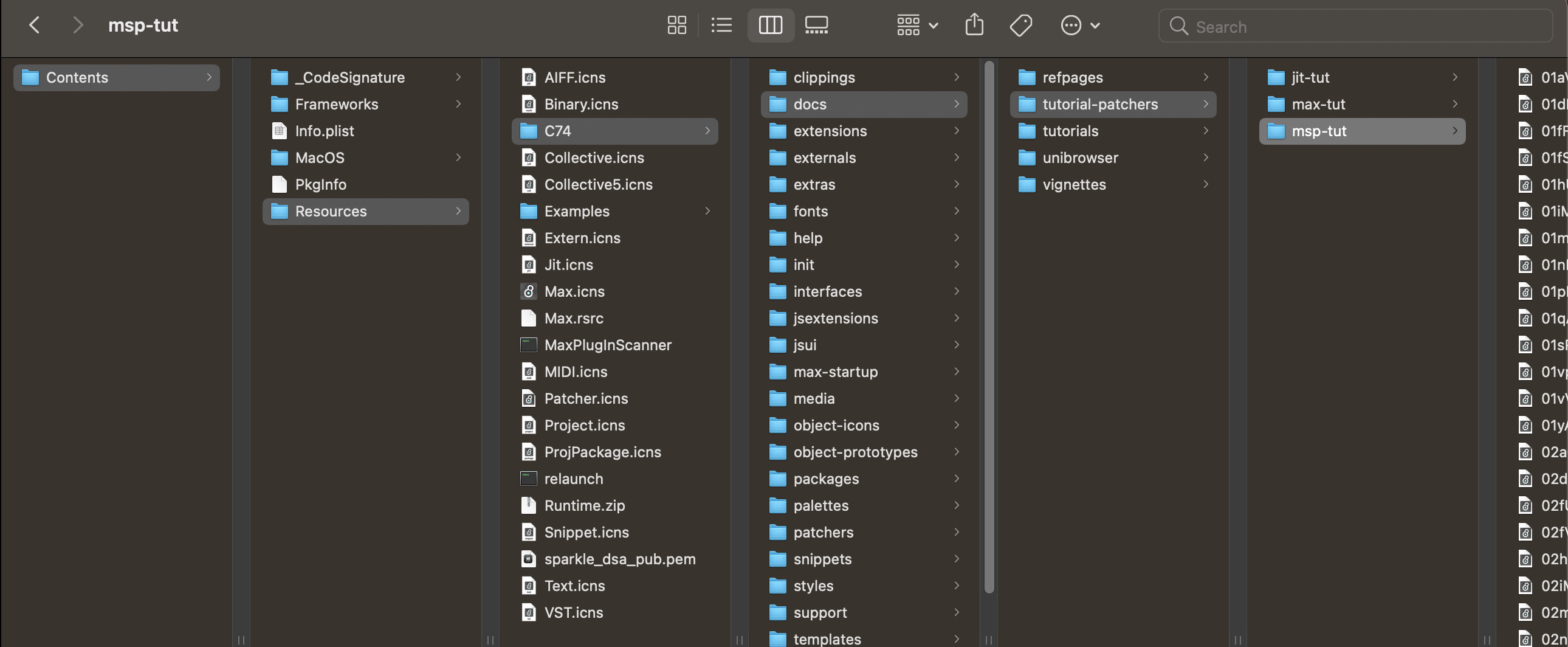Open the _CodeSignature folder
Screen dimensions: 1568x647
[x=365, y=77]
